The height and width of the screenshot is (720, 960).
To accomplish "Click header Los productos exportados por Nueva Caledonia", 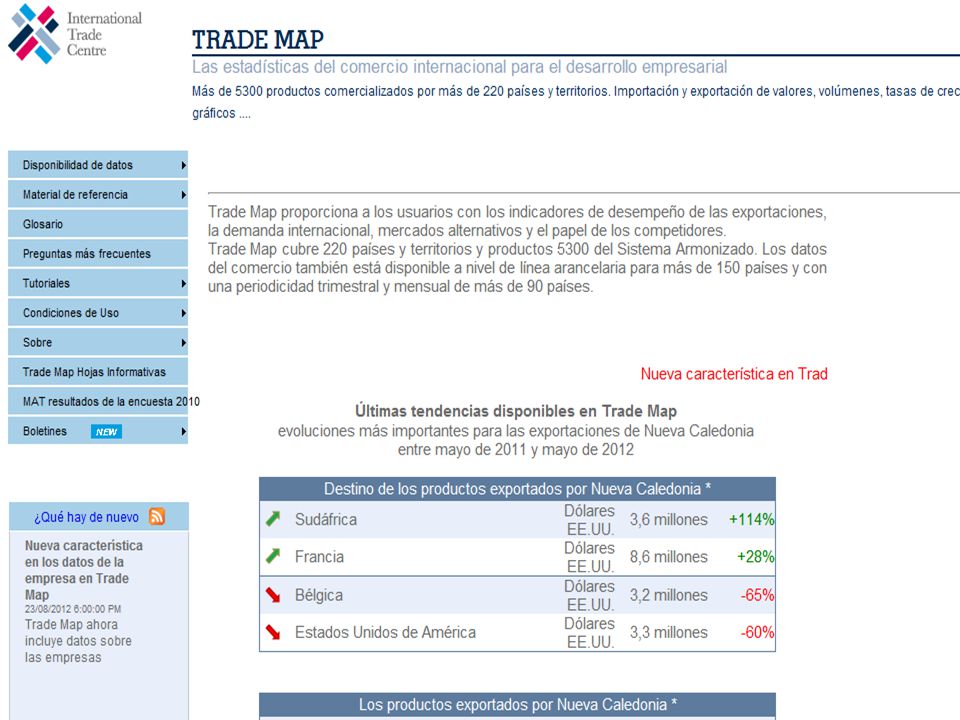I will coord(517,705).
